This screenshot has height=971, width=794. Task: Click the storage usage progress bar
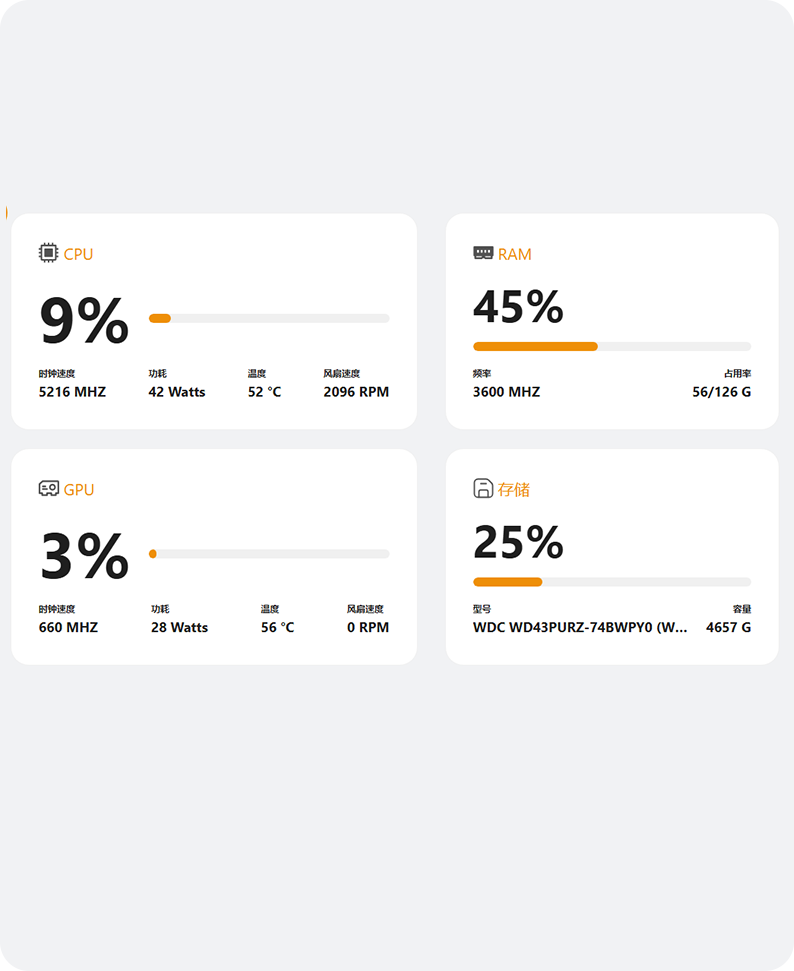612,581
